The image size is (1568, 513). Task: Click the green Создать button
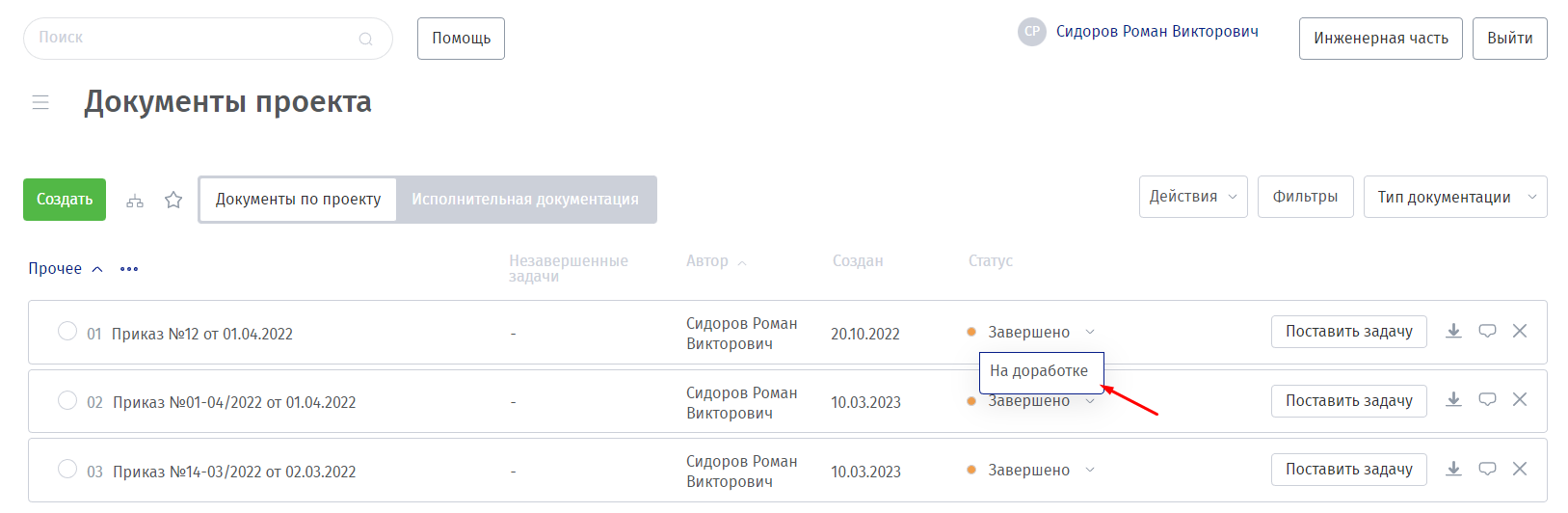[x=65, y=200]
